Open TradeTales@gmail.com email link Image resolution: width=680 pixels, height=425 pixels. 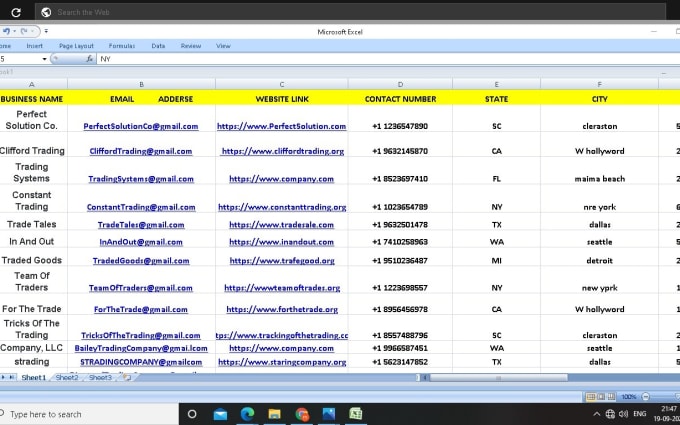(141, 225)
